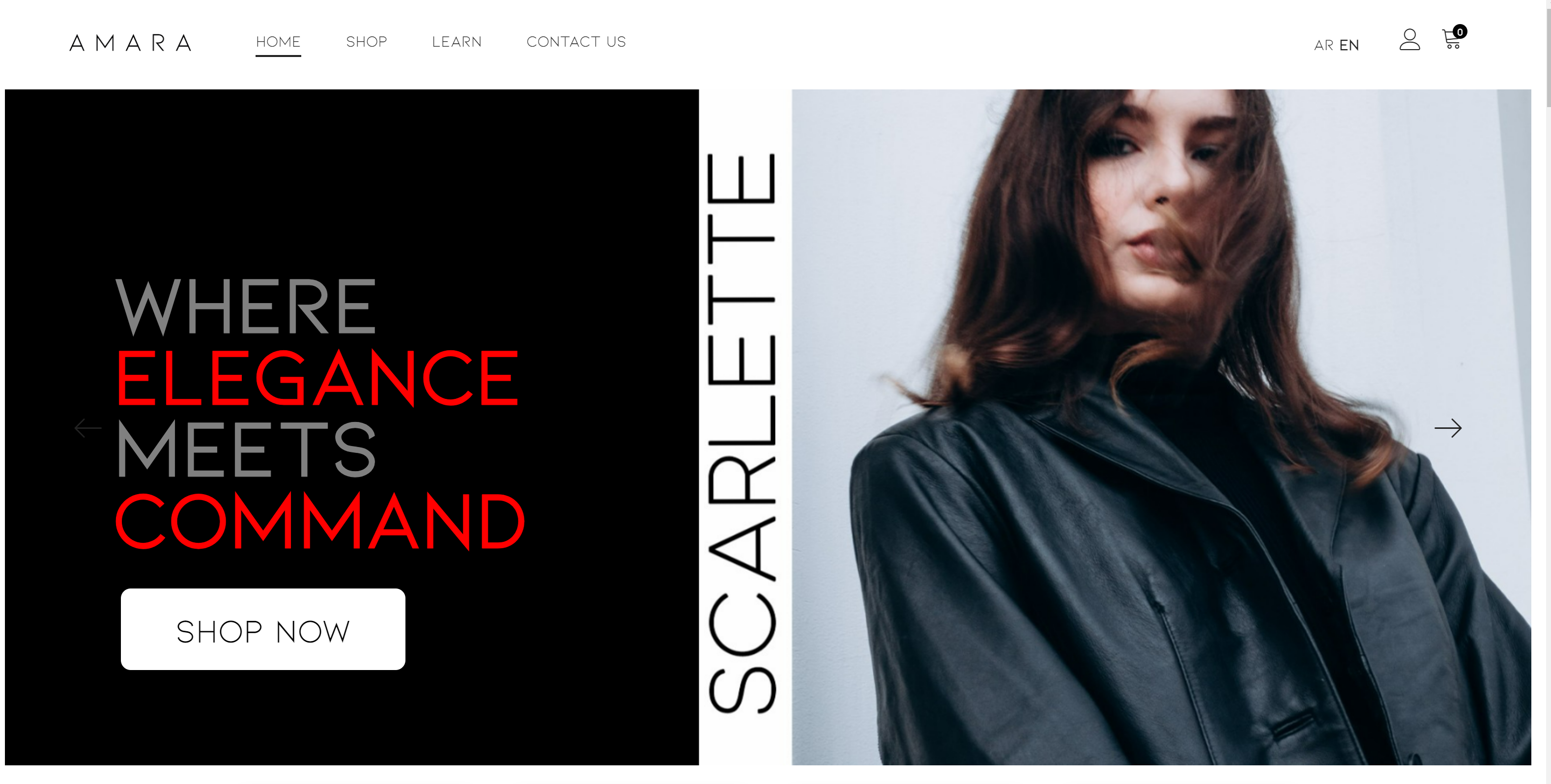Click the MEETS headline word
The image size is (1551, 784).
pos(246,449)
